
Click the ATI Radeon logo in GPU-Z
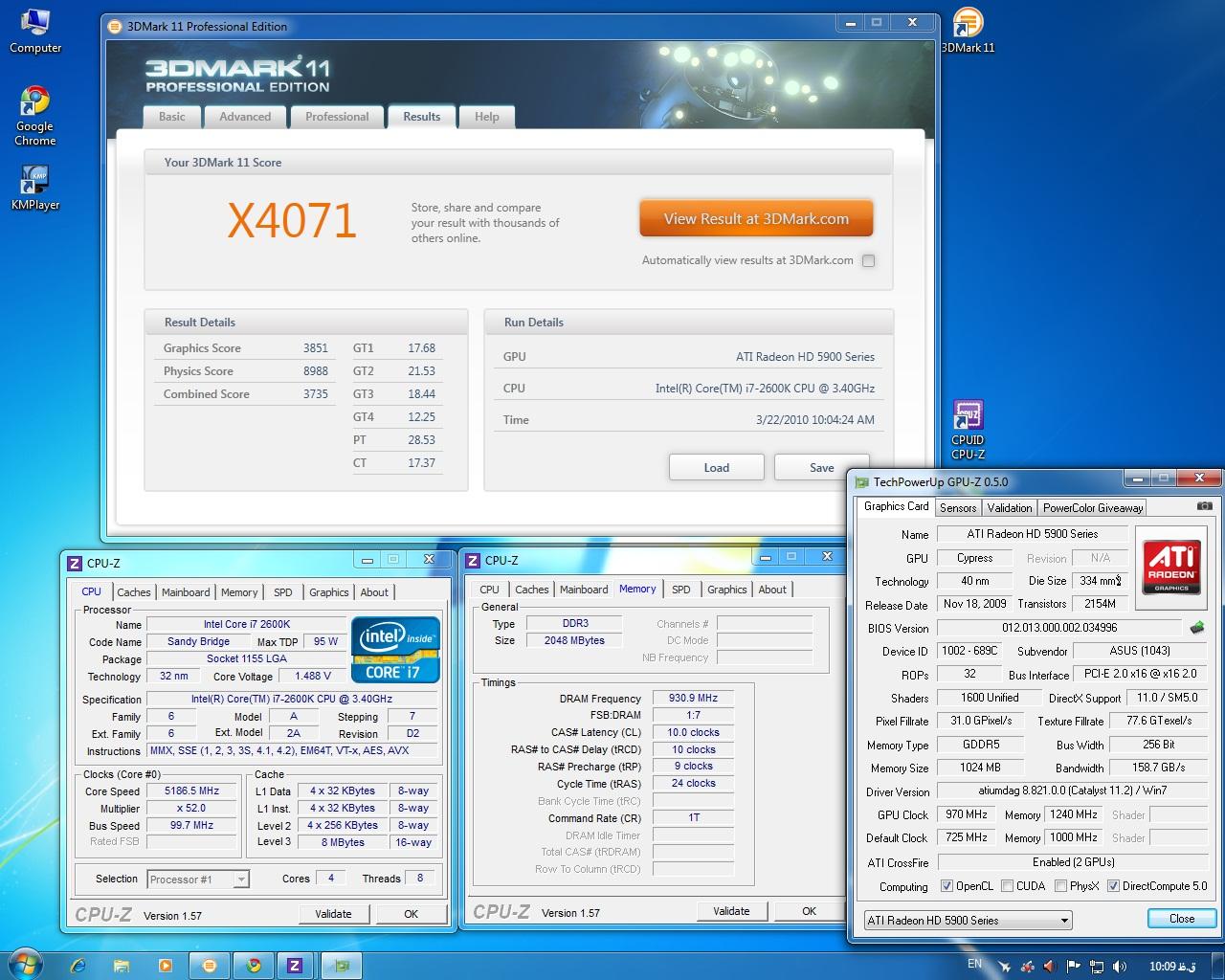1171,566
